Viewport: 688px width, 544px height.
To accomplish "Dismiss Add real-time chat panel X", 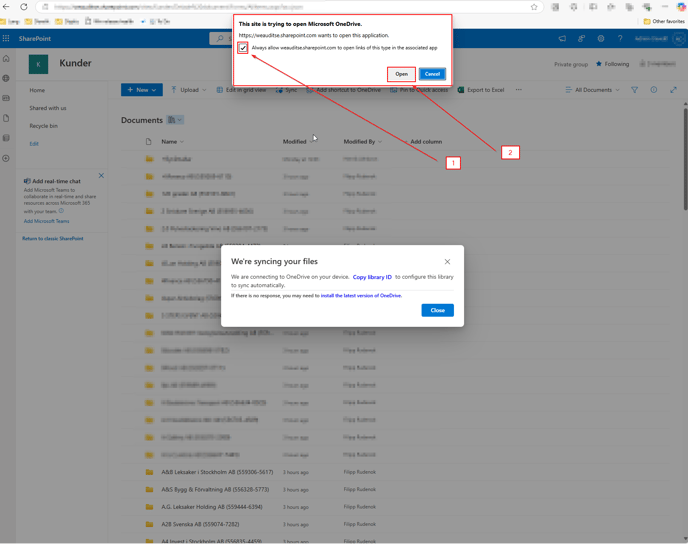I will tap(101, 175).
